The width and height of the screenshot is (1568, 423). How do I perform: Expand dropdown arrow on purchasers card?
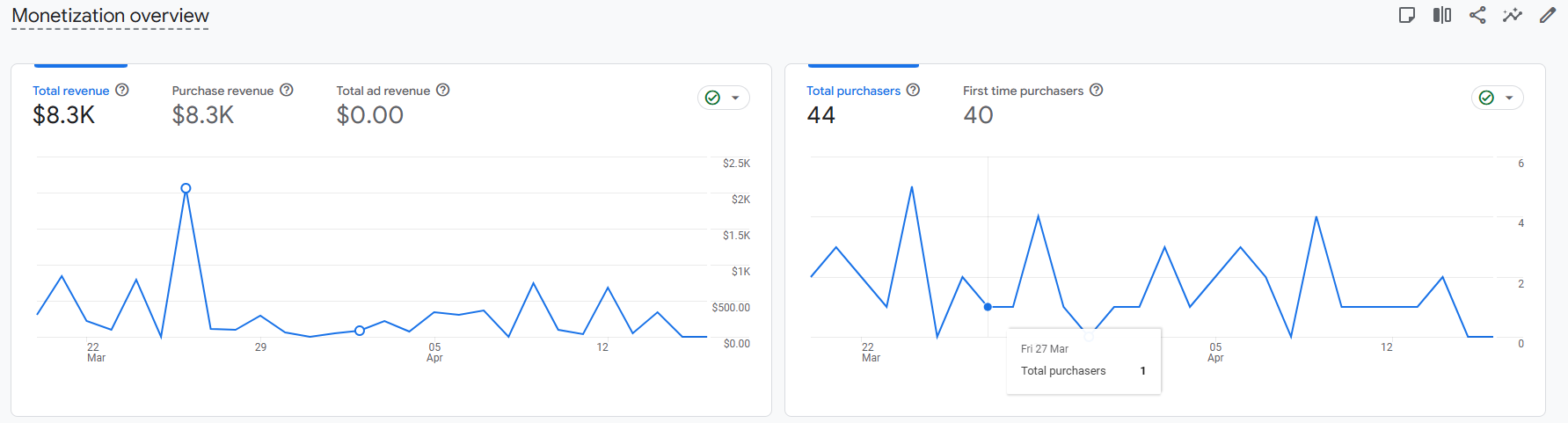tap(1510, 98)
